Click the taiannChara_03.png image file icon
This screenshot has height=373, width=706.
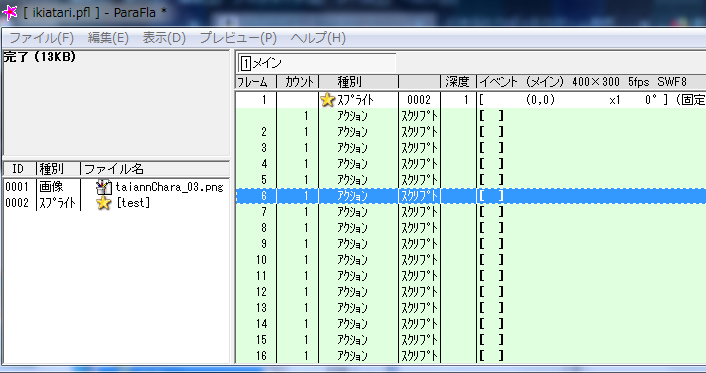click(x=104, y=187)
